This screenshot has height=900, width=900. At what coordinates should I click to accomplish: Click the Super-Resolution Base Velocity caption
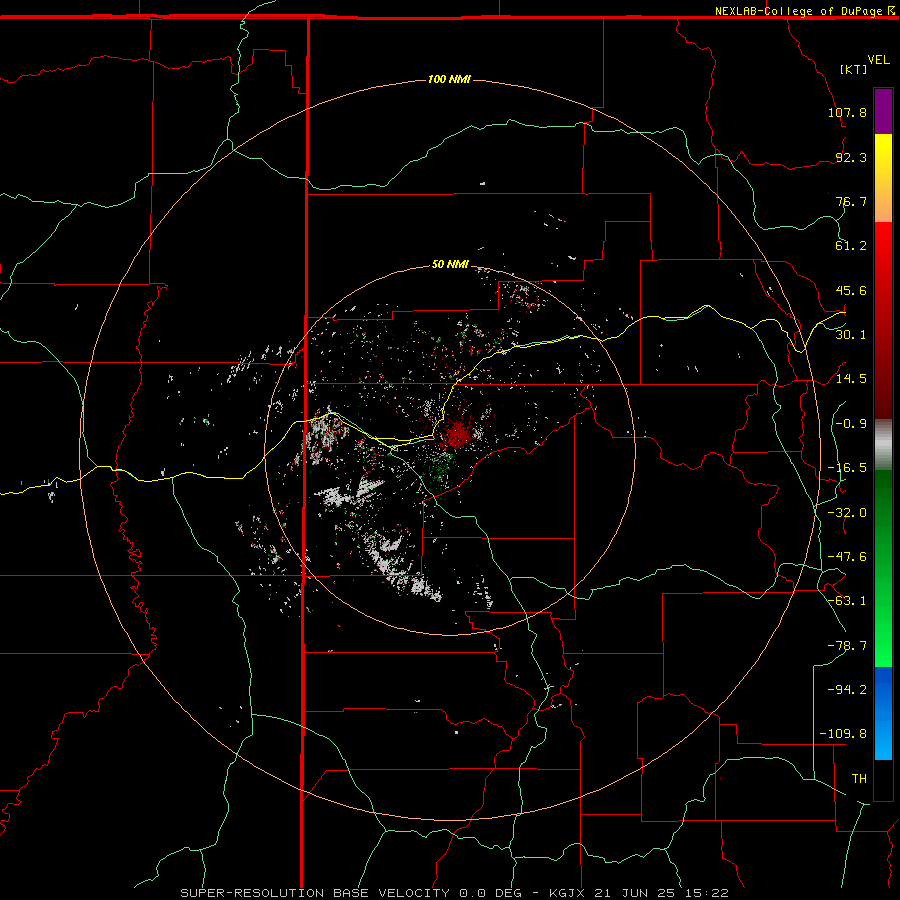tap(455, 893)
